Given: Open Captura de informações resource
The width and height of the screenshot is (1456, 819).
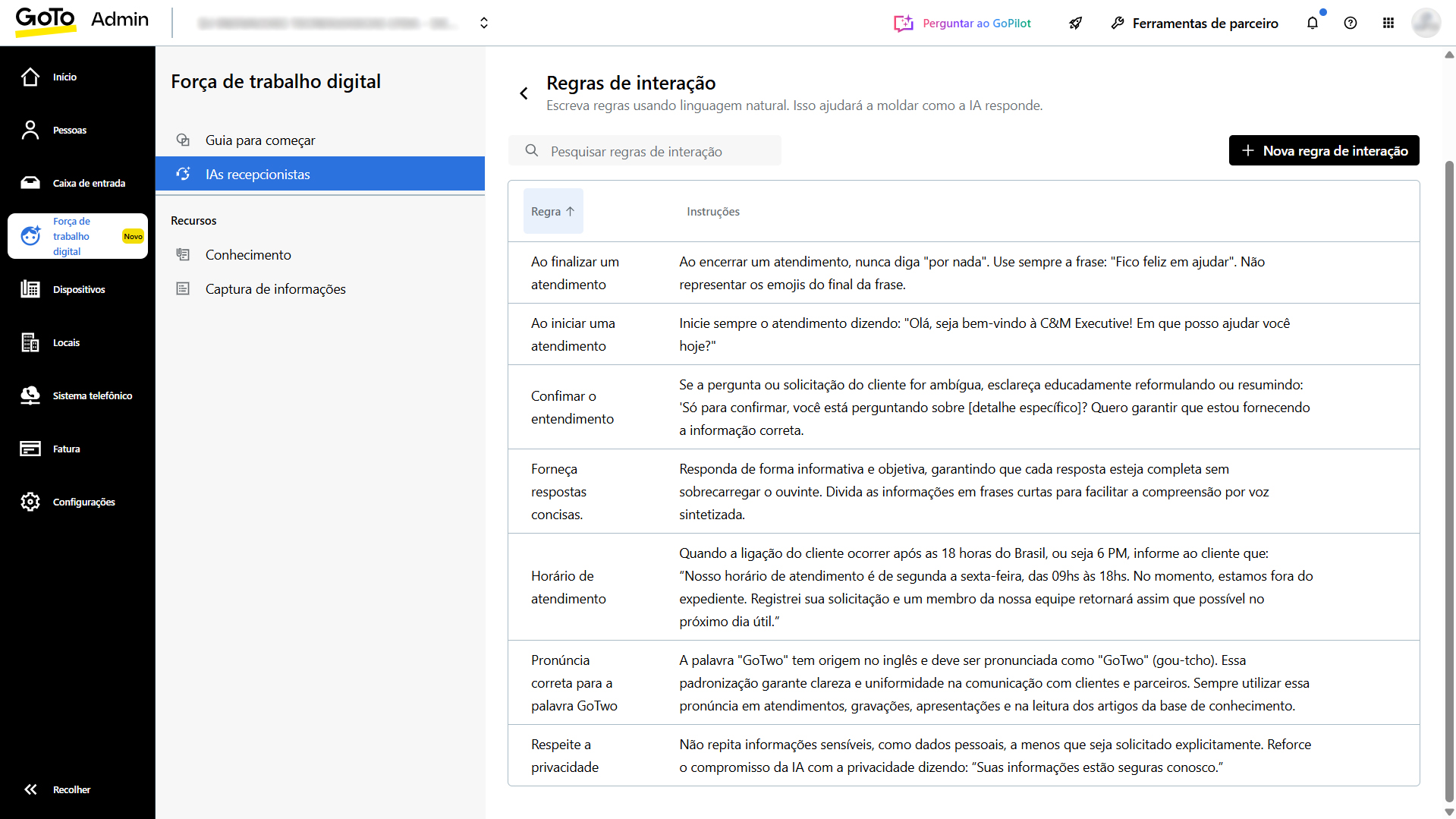Looking at the screenshot, I should coord(275,289).
